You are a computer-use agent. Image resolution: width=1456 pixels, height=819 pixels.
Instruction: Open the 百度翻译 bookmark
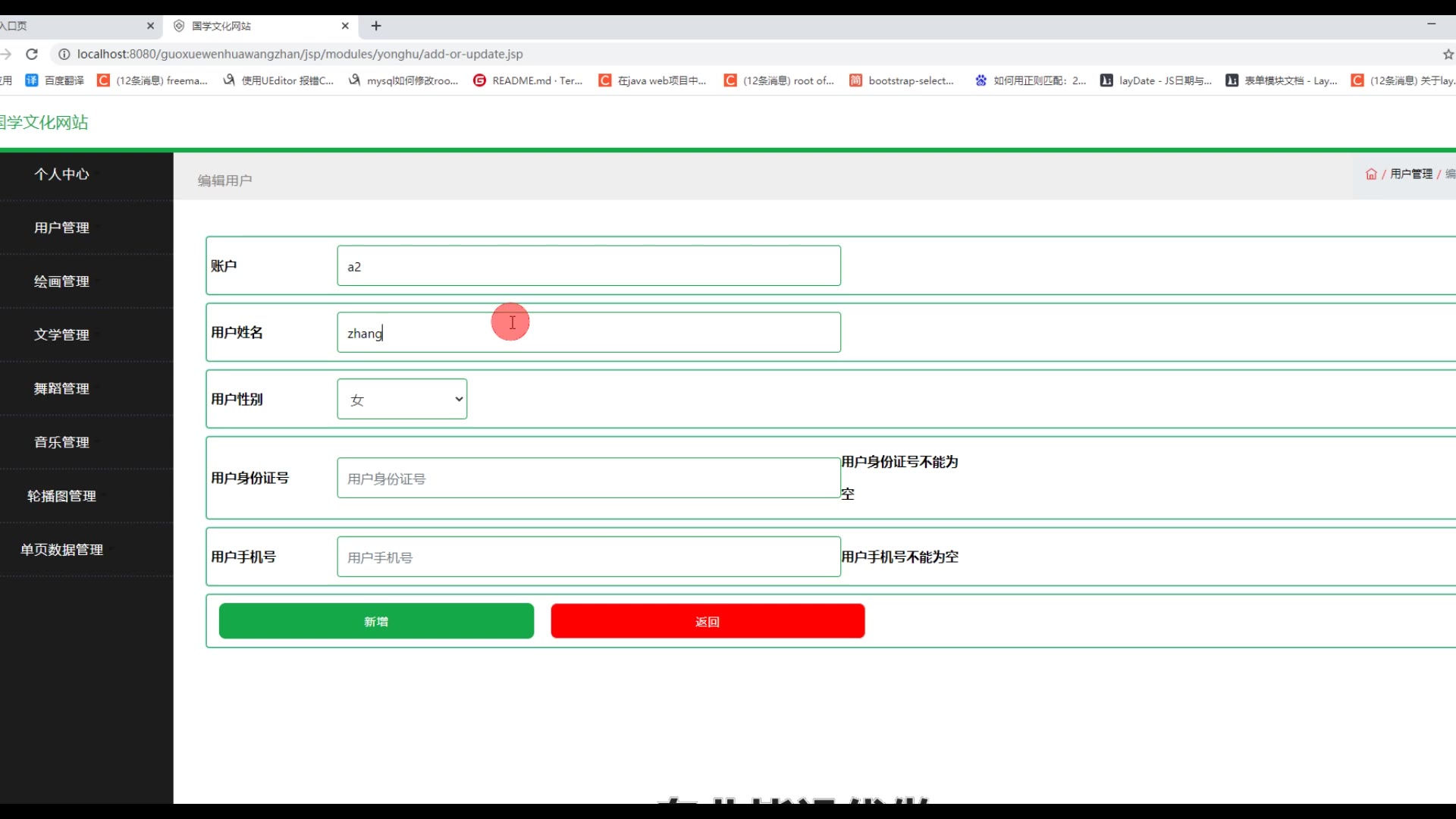pos(55,80)
